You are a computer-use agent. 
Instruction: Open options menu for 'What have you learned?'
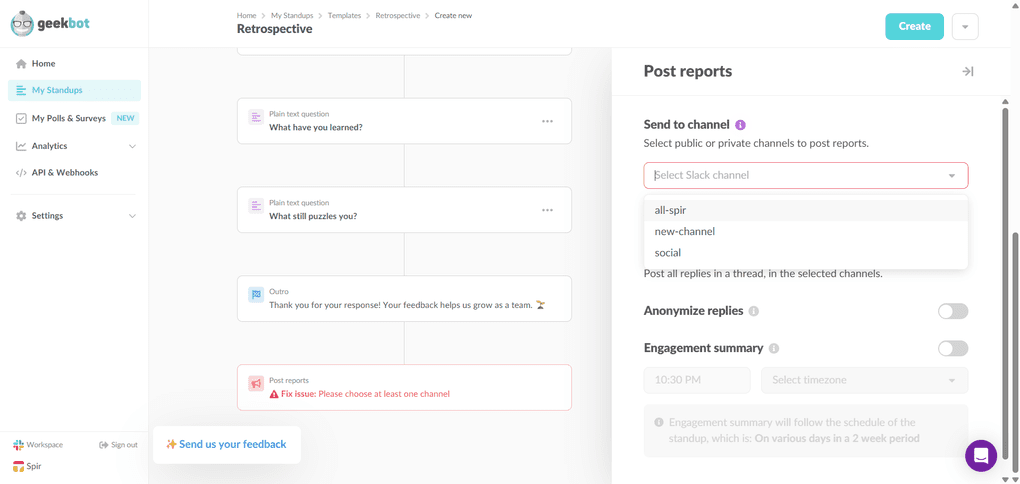click(547, 121)
